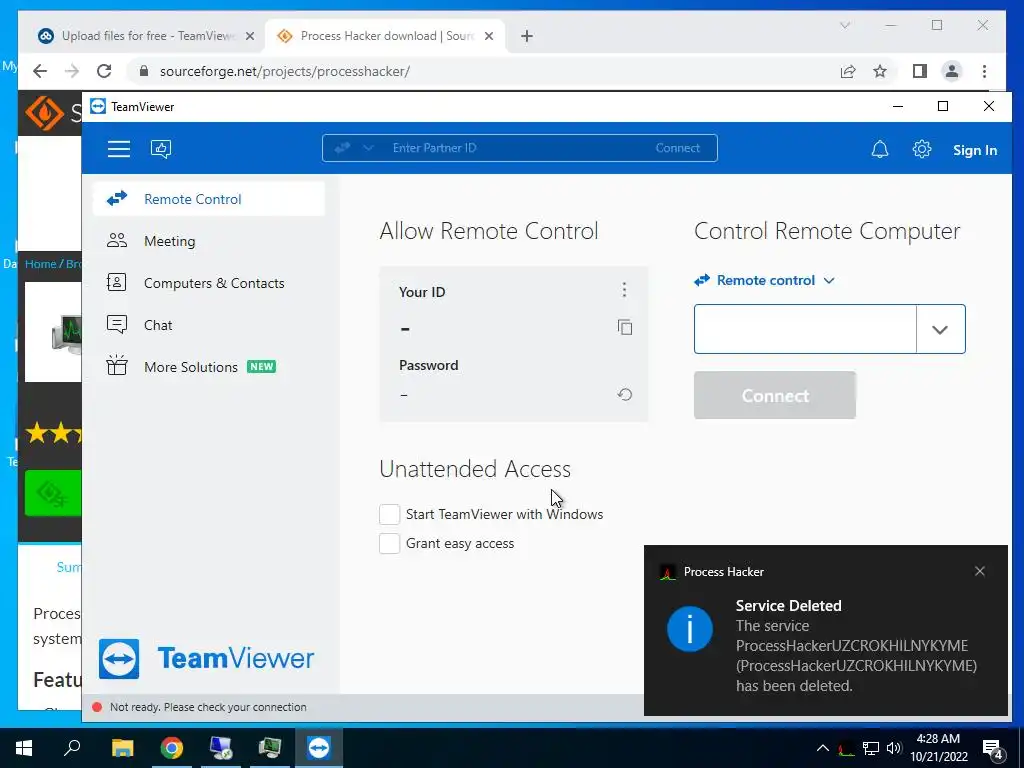The height and width of the screenshot is (768, 1024).
Task: Open Windows notification center
Action: [x=993, y=748]
